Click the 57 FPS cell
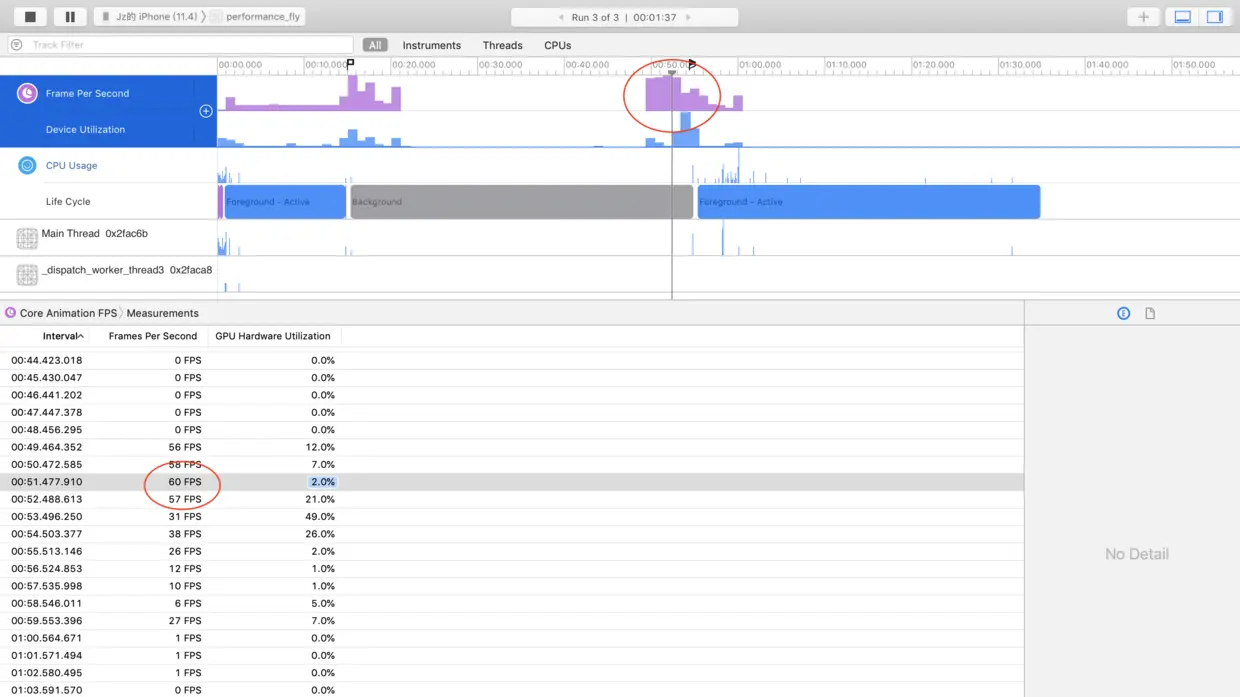This screenshot has width=1240, height=697. tap(185, 499)
